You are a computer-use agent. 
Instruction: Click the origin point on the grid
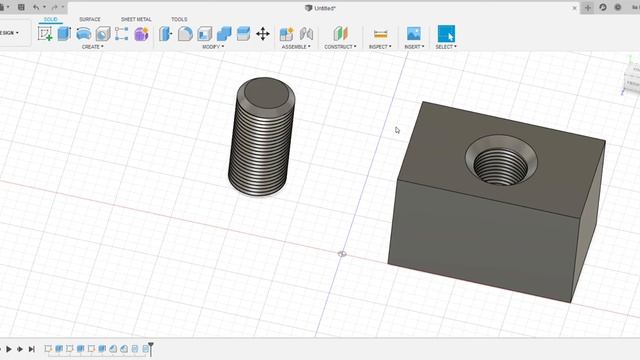pyautogui.click(x=342, y=254)
